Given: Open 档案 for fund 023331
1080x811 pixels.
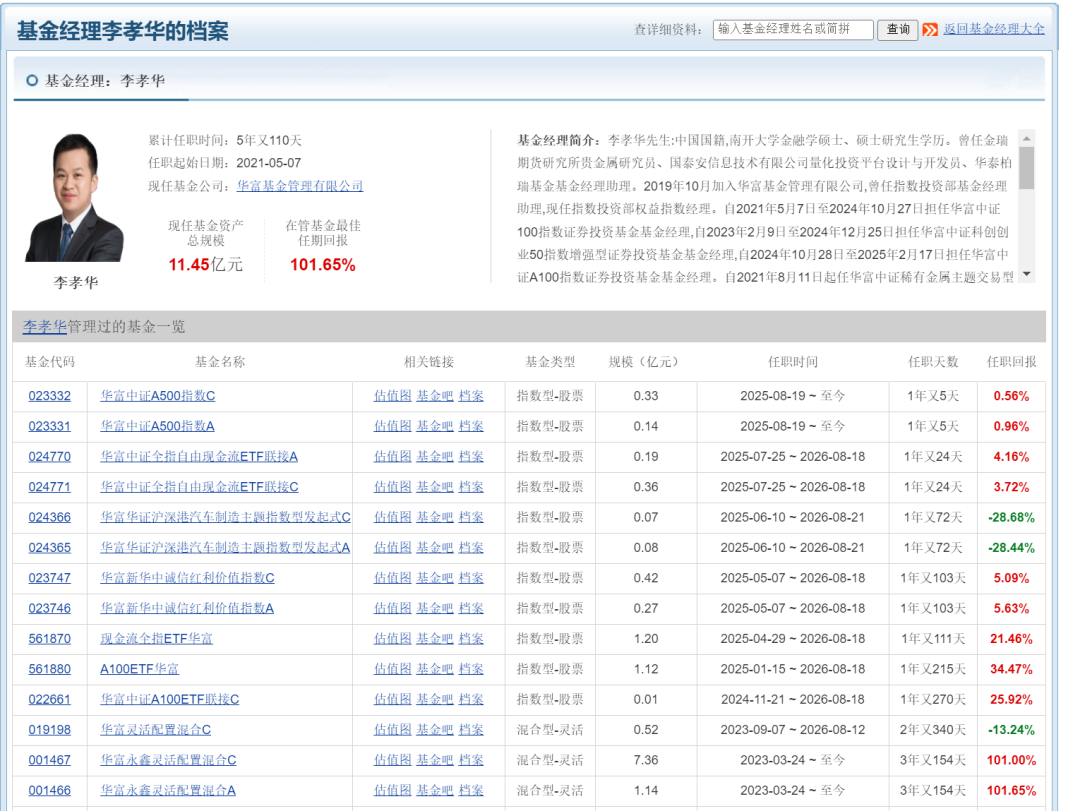Looking at the screenshot, I should point(471,427).
